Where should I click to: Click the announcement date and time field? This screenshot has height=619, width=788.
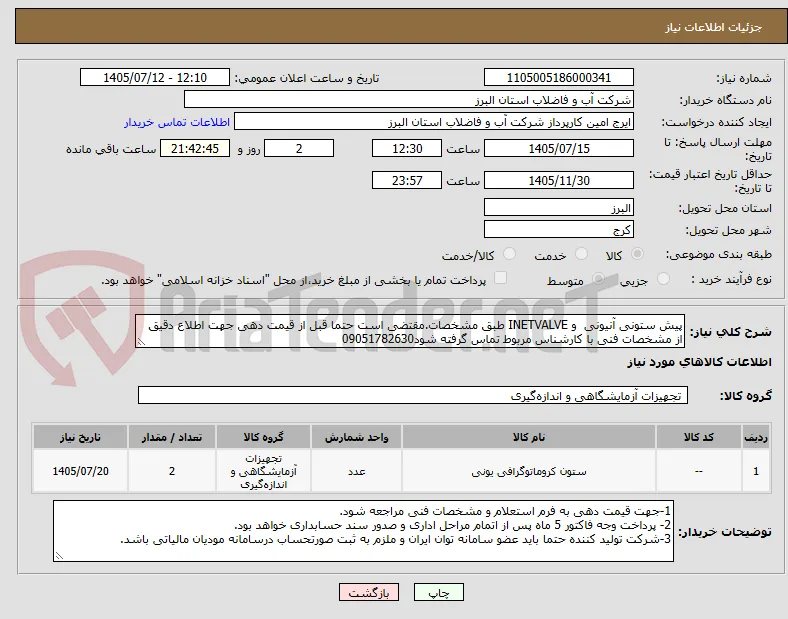pyautogui.click(x=155, y=77)
